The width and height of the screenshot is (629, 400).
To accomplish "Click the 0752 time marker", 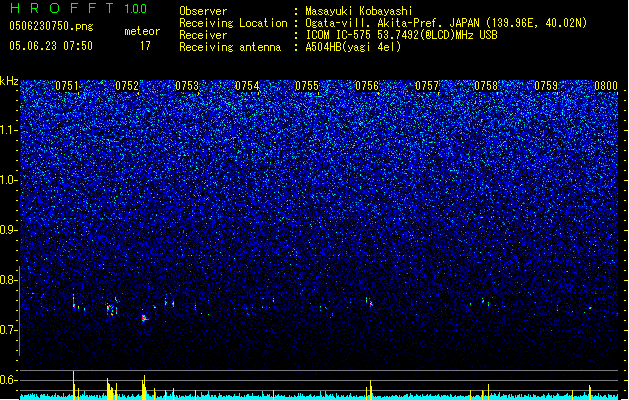I will [x=127, y=86].
